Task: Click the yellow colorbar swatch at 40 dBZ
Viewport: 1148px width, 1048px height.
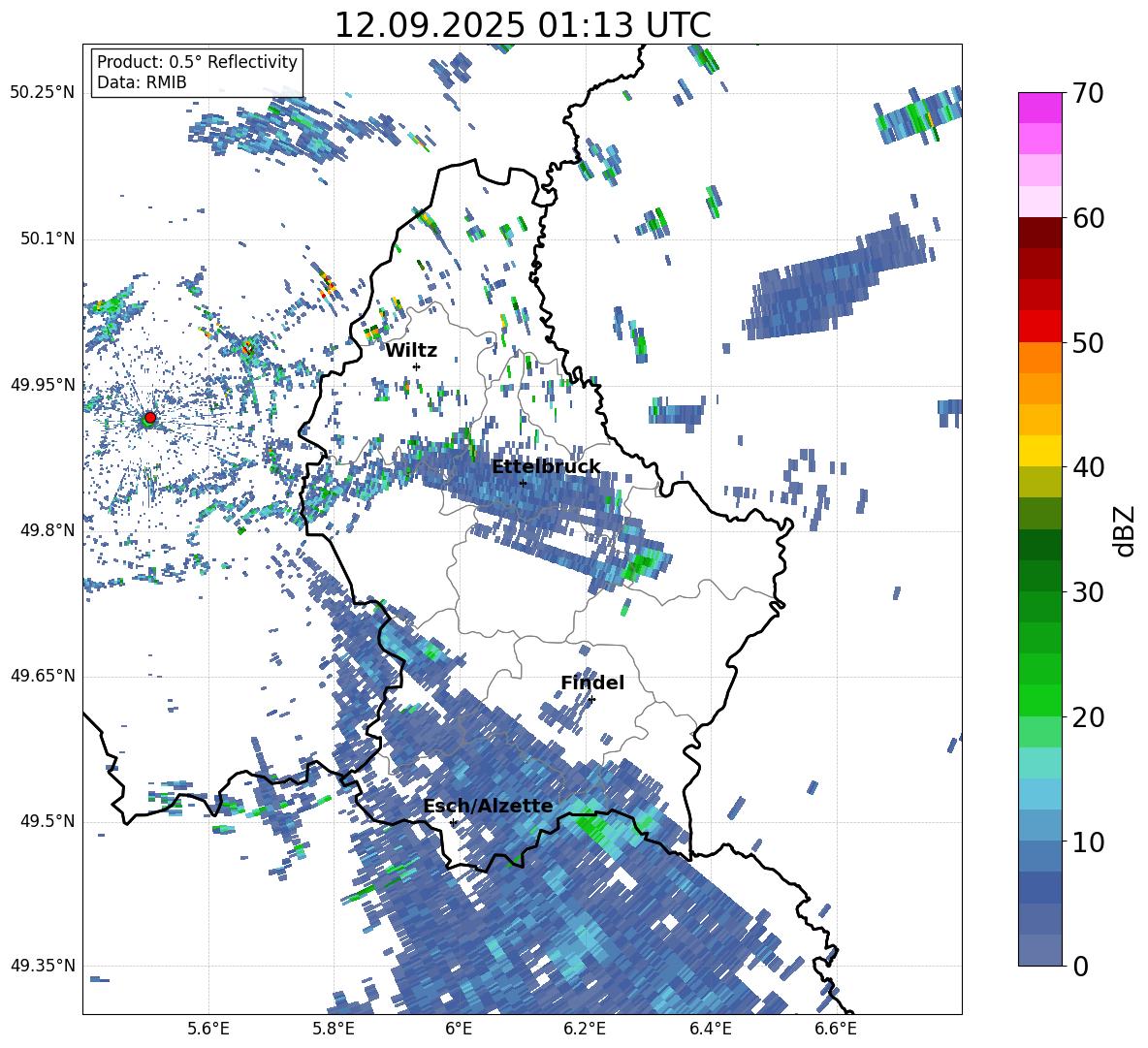Action: [1040, 451]
